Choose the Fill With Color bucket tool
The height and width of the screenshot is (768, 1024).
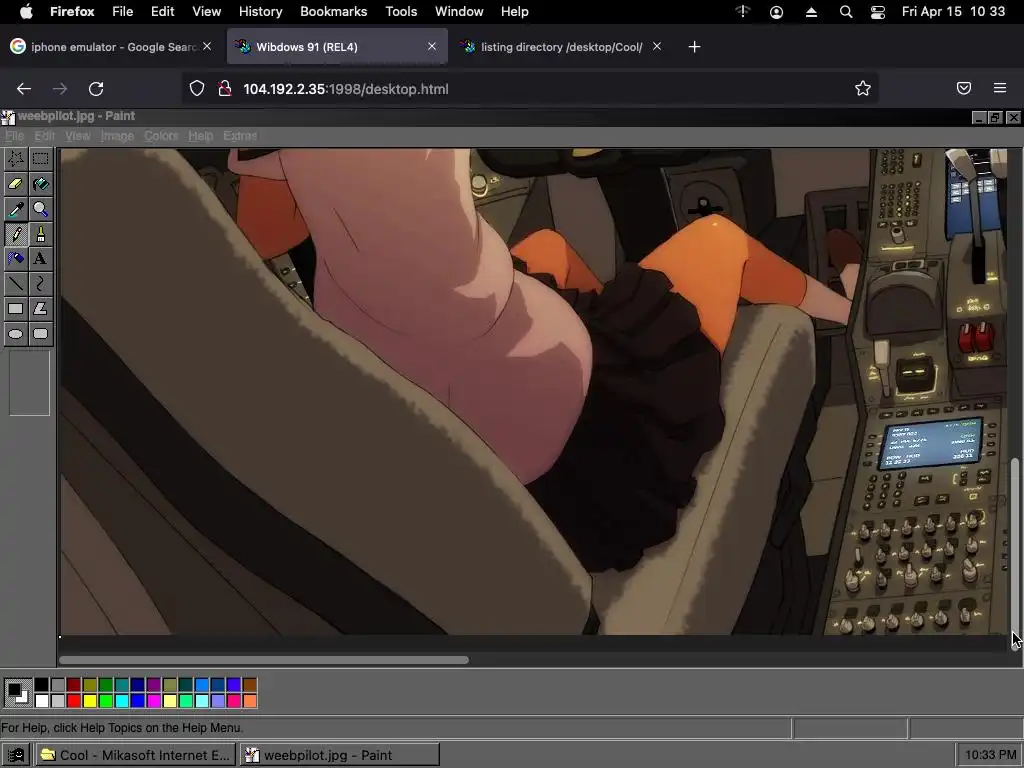coord(40,184)
